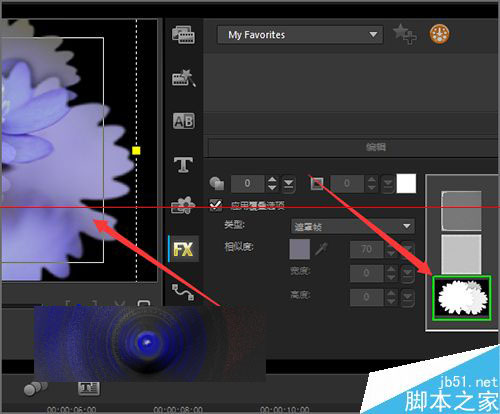Select the white flower mask frame thumbnail
Viewport: 500px width, 414px height.
pos(462,298)
